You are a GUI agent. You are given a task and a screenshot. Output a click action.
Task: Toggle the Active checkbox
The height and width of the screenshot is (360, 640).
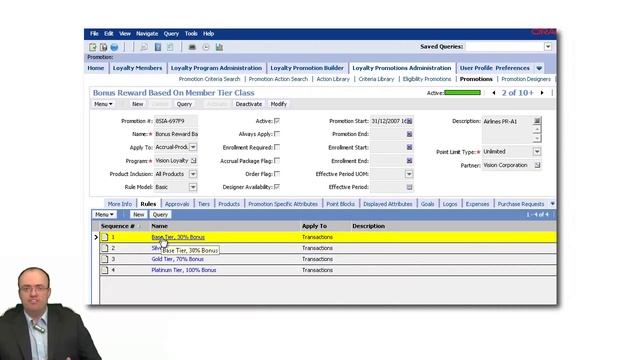pos(277,121)
